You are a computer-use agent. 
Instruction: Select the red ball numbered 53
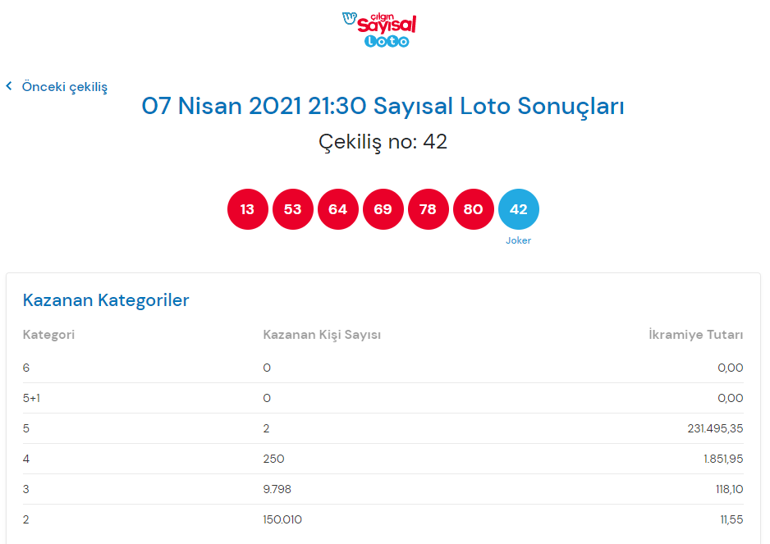pyautogui.click(x=293, y=209)
